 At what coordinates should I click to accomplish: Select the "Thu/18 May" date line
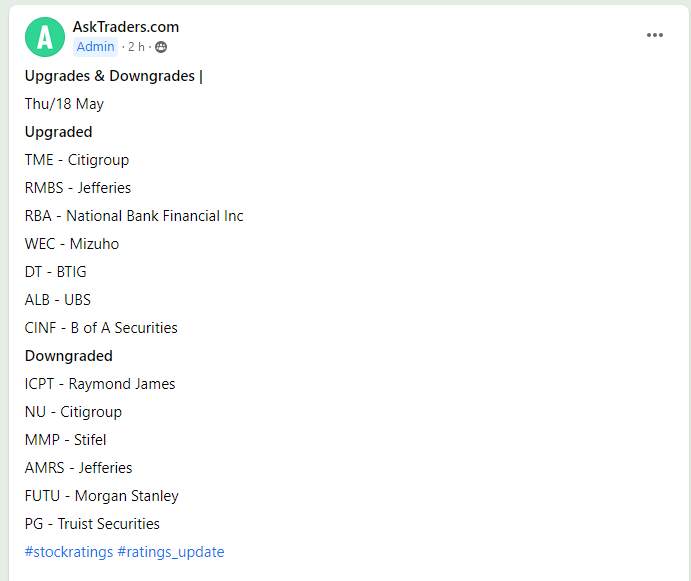[64, 104]
